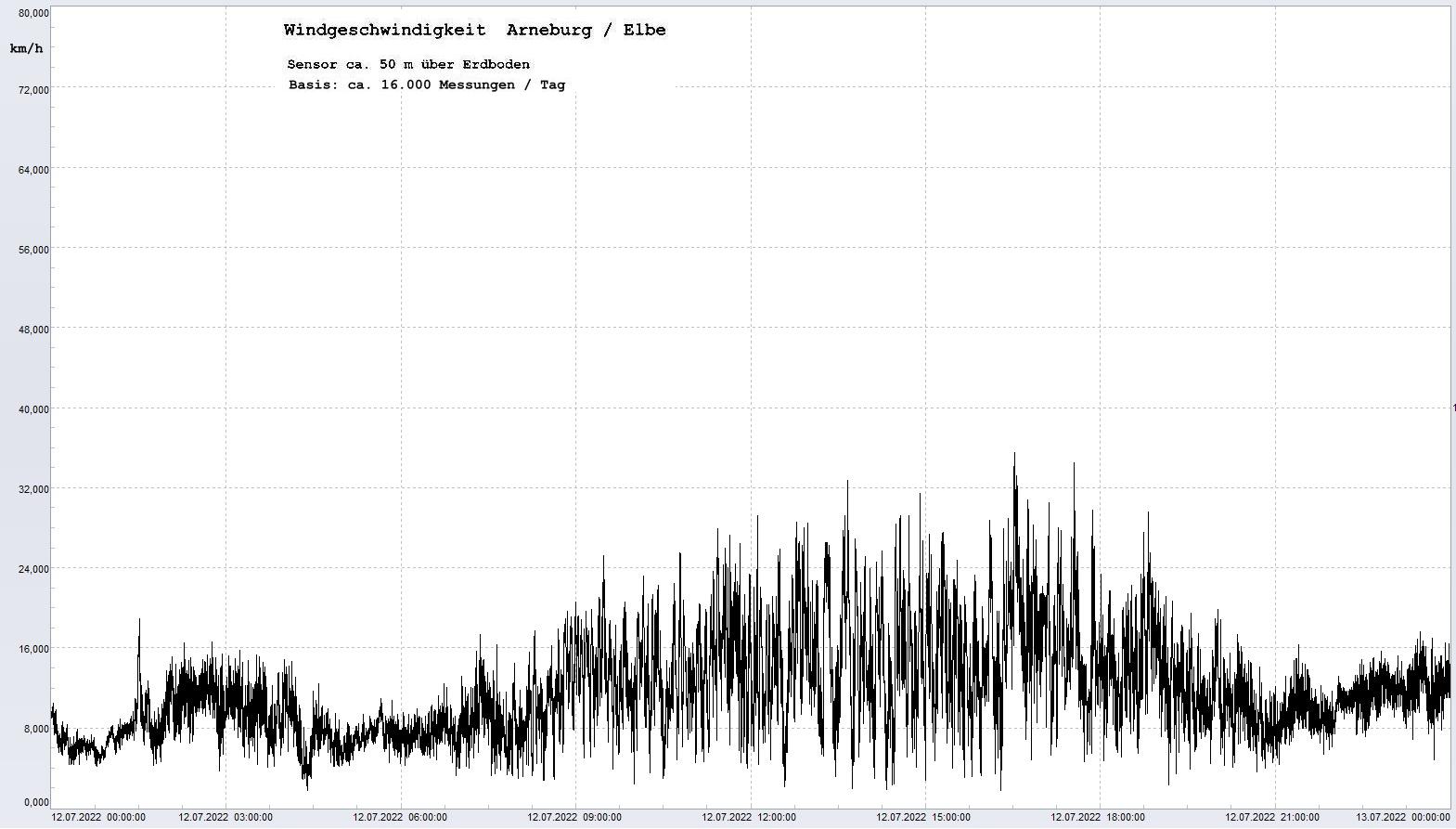Click the 56,000 y-axis label

coord(33,250)
